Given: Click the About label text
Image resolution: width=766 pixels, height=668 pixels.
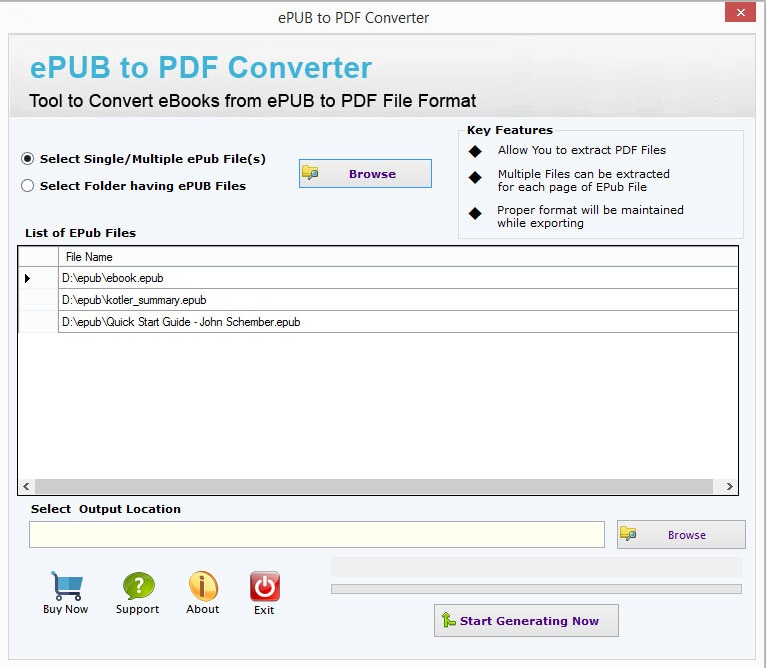Looking at the screenshot, I should [x=202, y=609].
